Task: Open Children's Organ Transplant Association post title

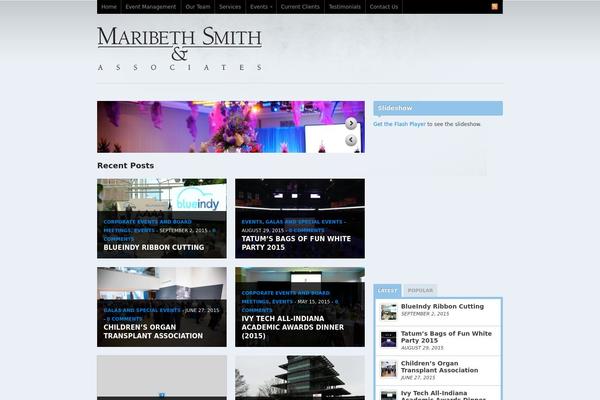Action: [x=153, y=331]
